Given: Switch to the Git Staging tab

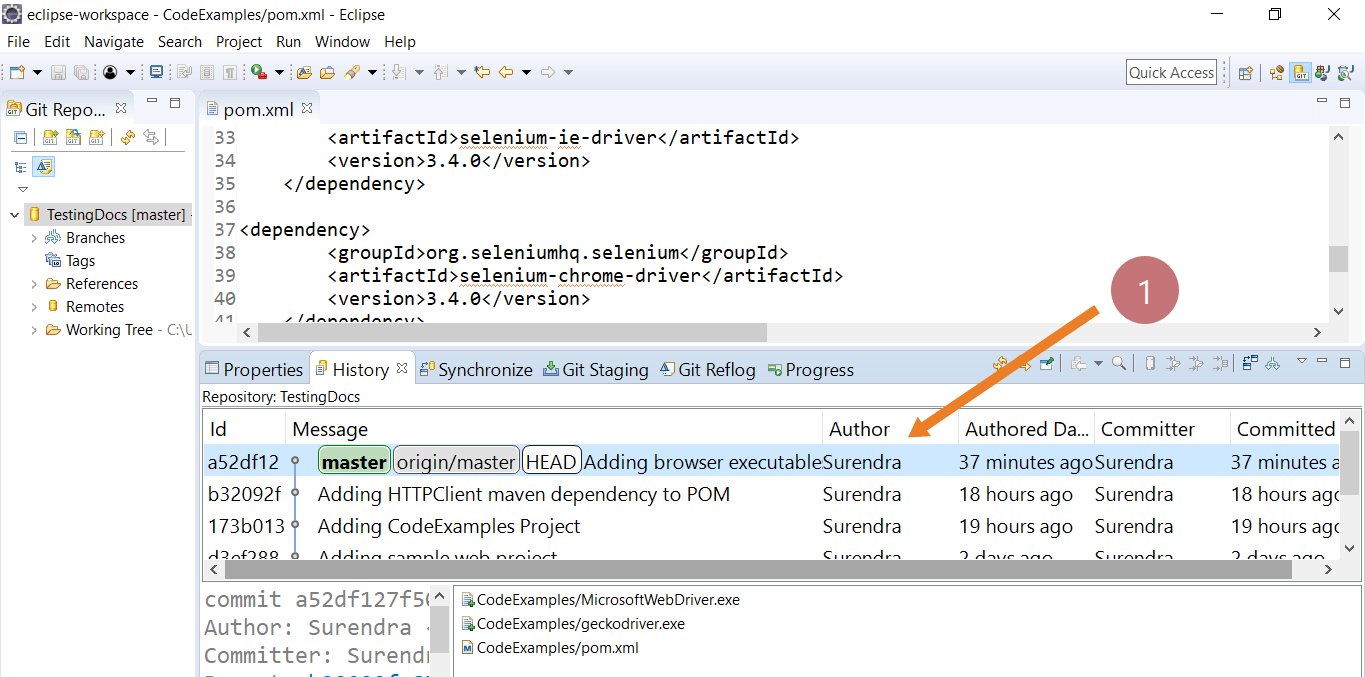Looking at the screenshot, I should [x=596, y=369].
